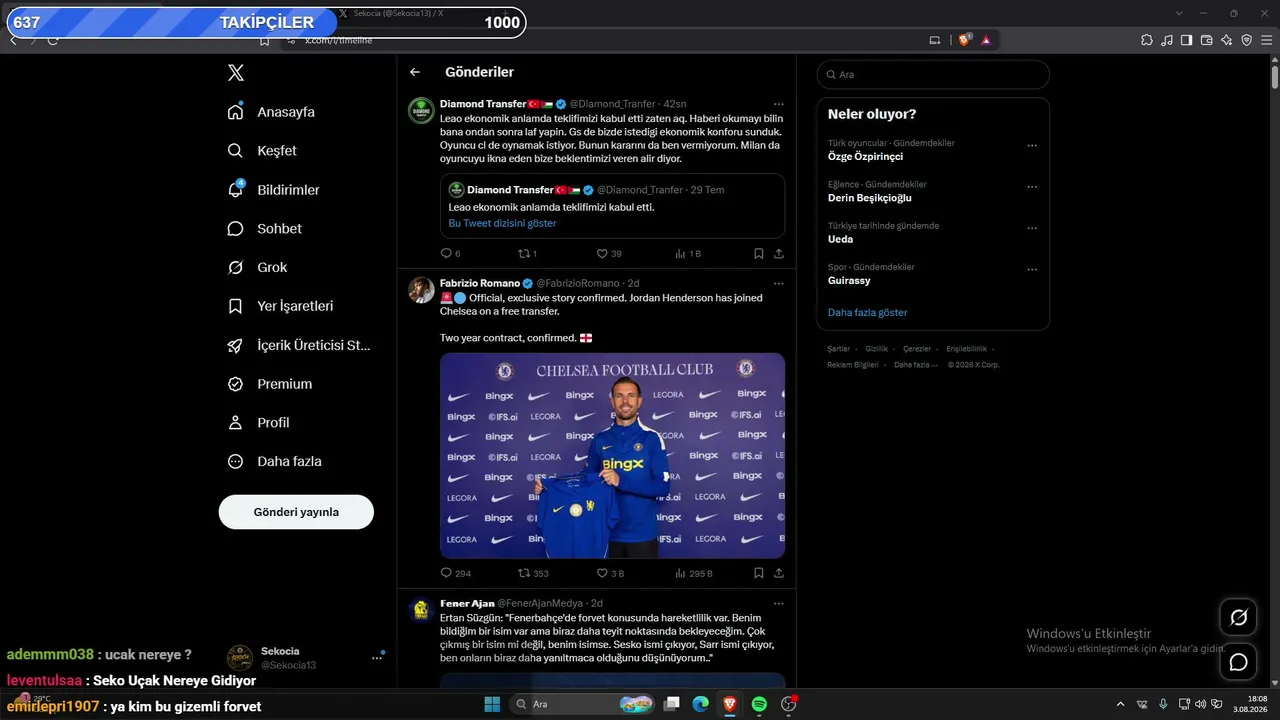Open Premium from the sidebar
This screenshot has height=720, width=1280.
click(x=269, y=385)
